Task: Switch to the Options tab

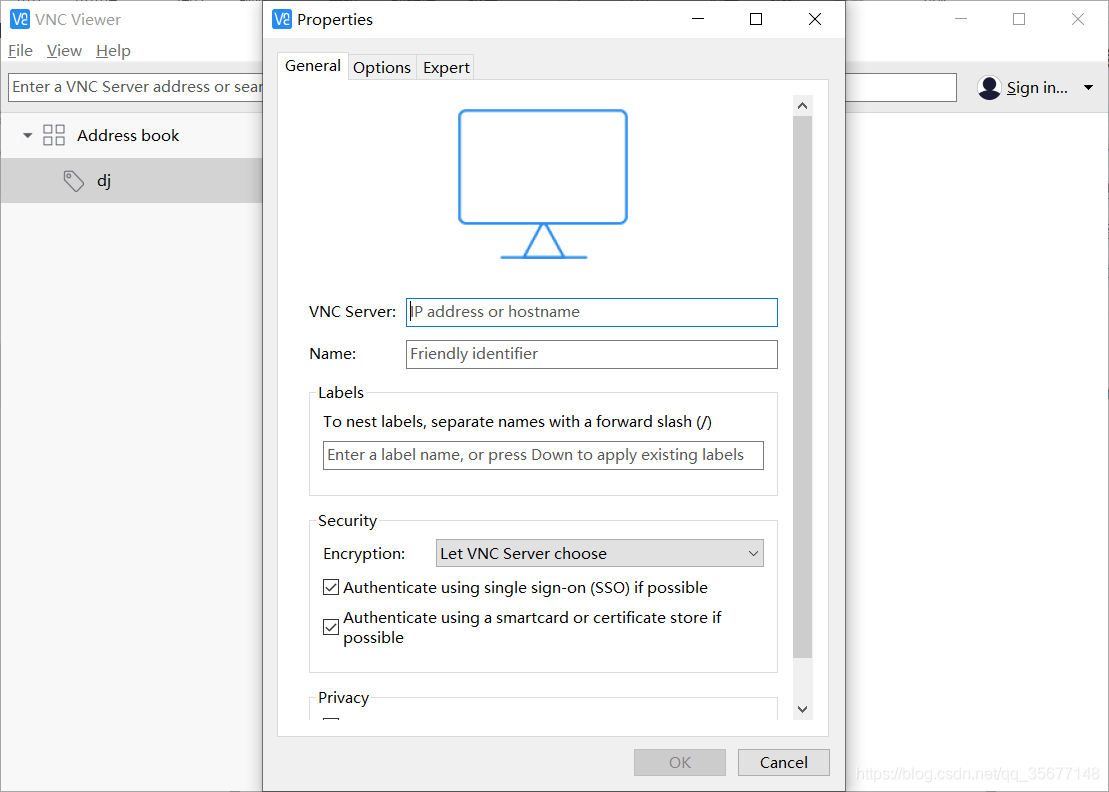Action: pos(382,68)
